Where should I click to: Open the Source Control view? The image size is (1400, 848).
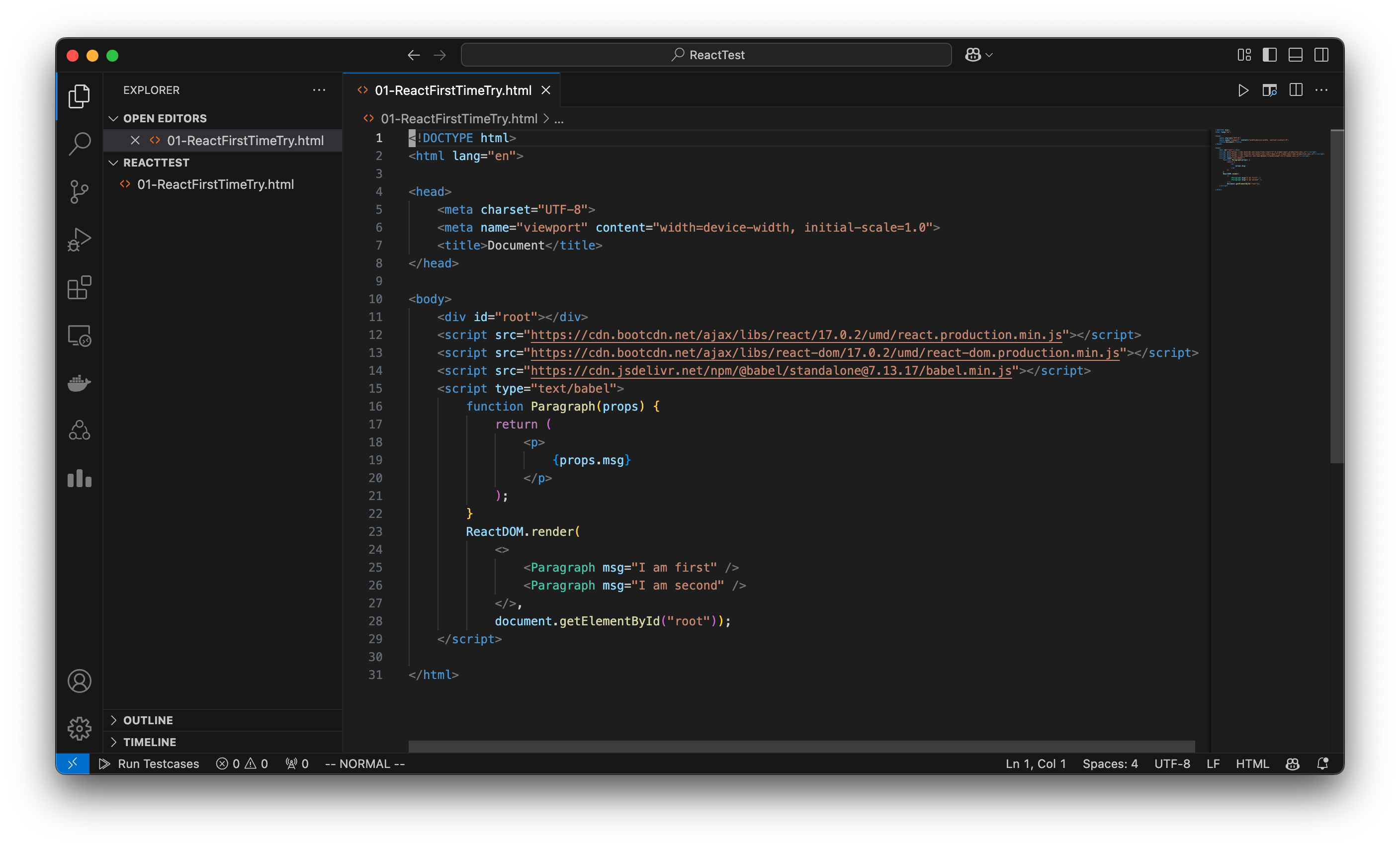pos(79,191)
